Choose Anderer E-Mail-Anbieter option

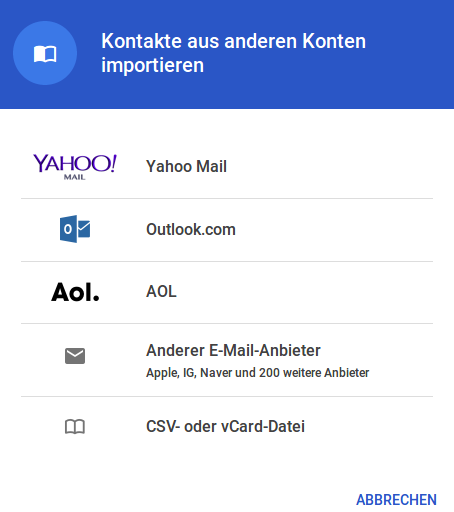pos(227,360)
